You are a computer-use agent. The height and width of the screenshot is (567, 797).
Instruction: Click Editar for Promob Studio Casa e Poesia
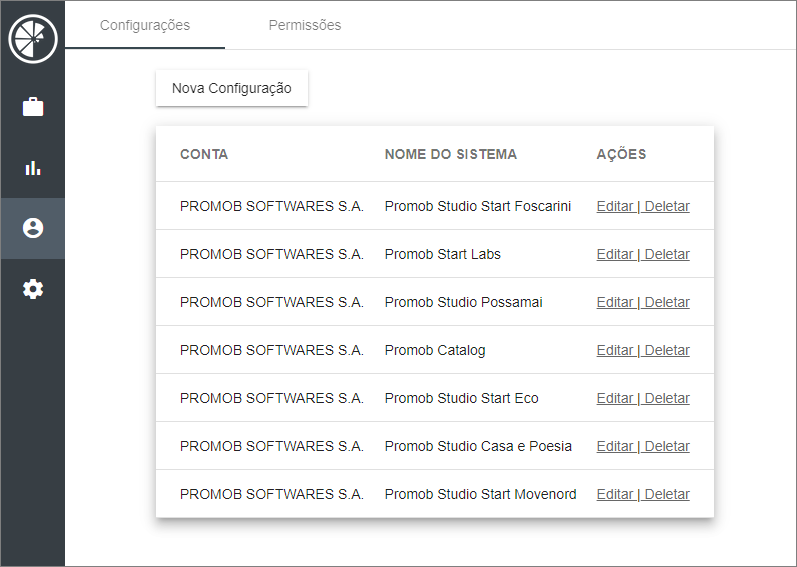coord(615,446)
